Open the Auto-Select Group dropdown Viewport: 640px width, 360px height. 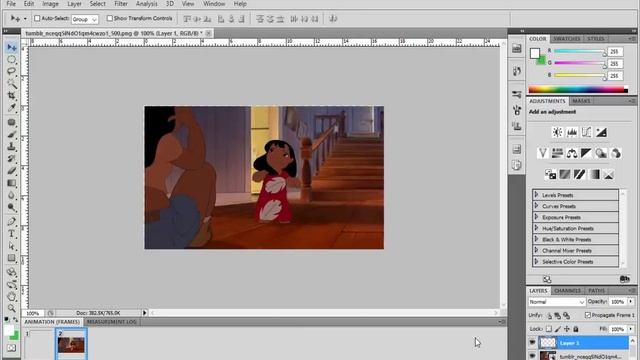pos(85,19)
